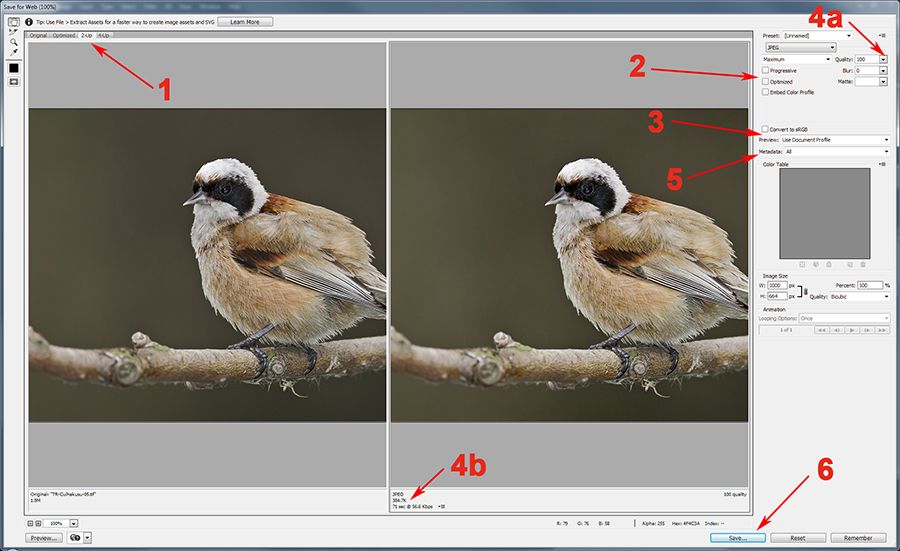Click the Learn More button
This screenshot has height=551, width=900.
point(245,22)
